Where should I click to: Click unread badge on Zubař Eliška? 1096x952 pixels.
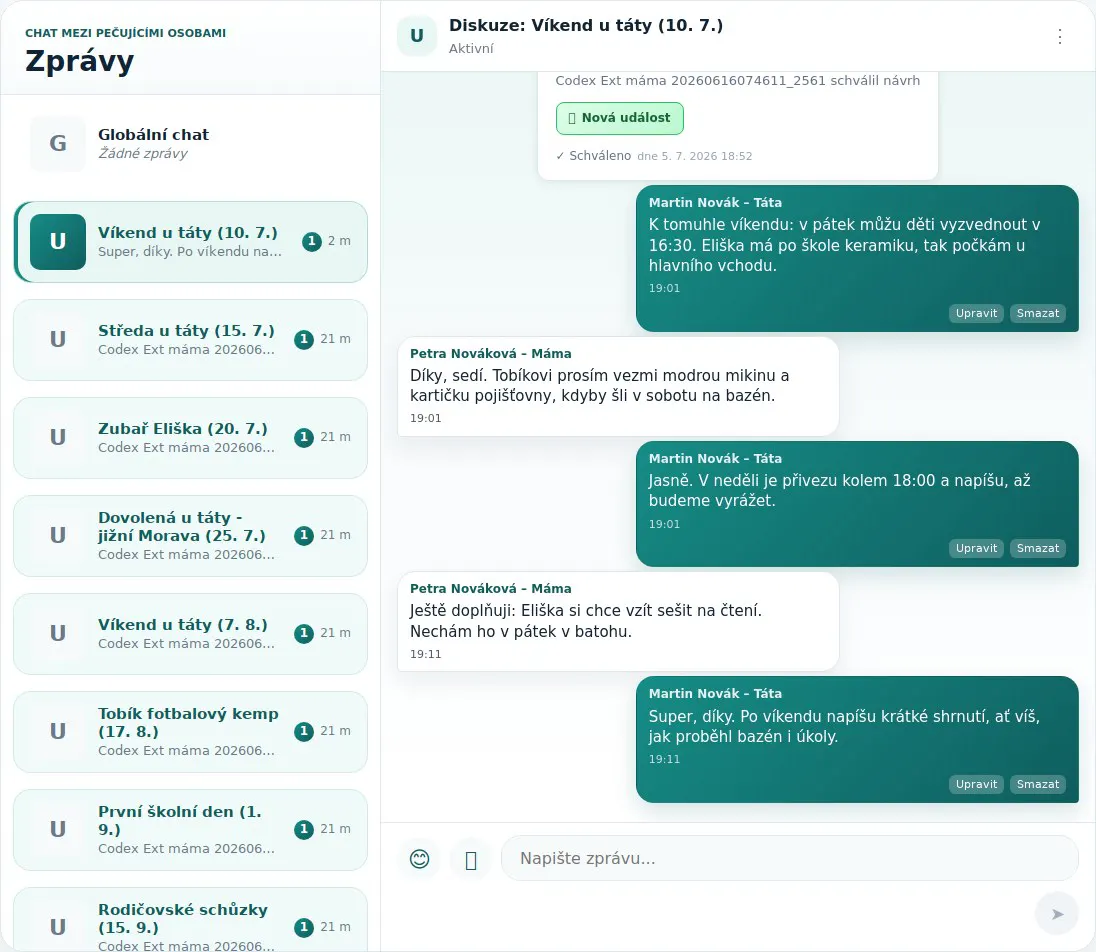coord(303,437)
